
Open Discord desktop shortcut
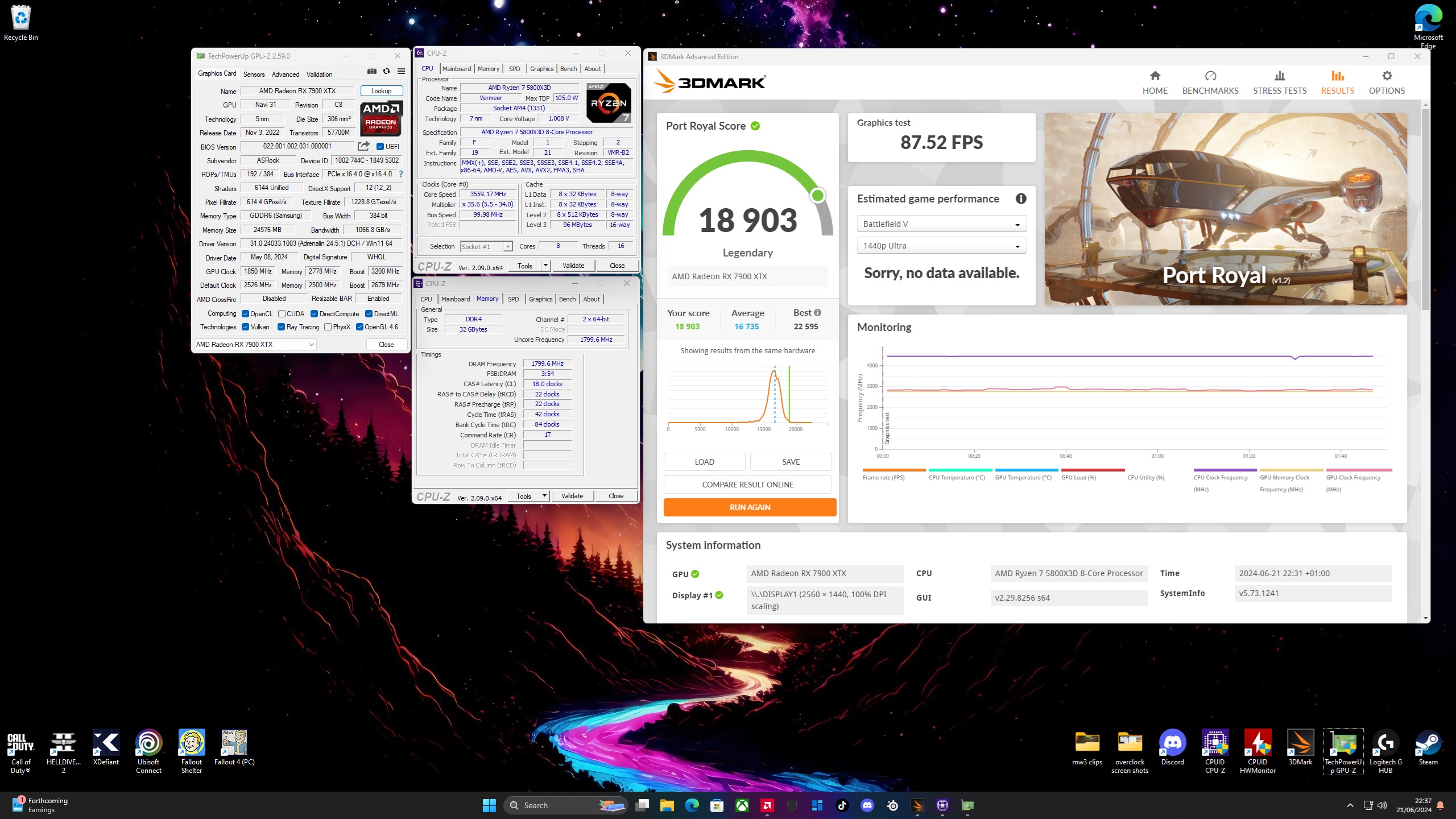point(1172,748)
